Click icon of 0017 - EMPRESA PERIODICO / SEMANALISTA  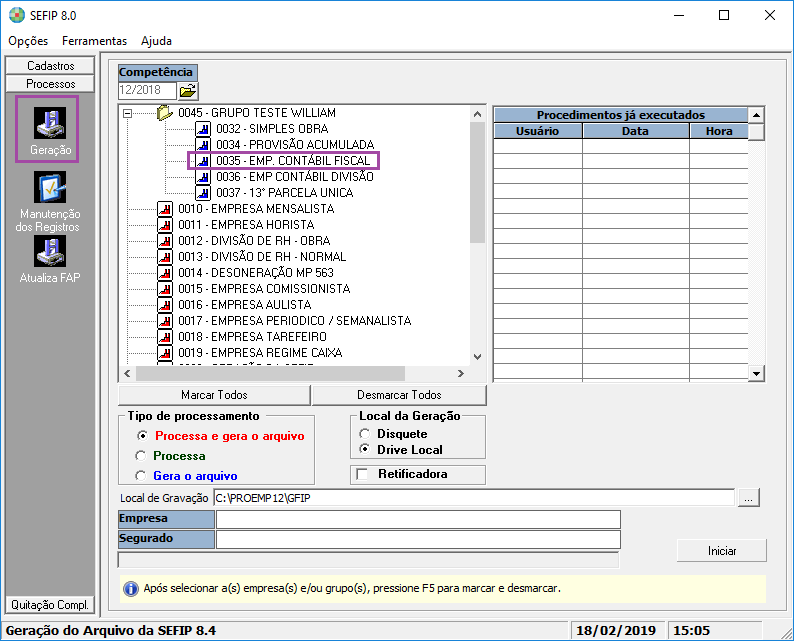click(165, 321)
